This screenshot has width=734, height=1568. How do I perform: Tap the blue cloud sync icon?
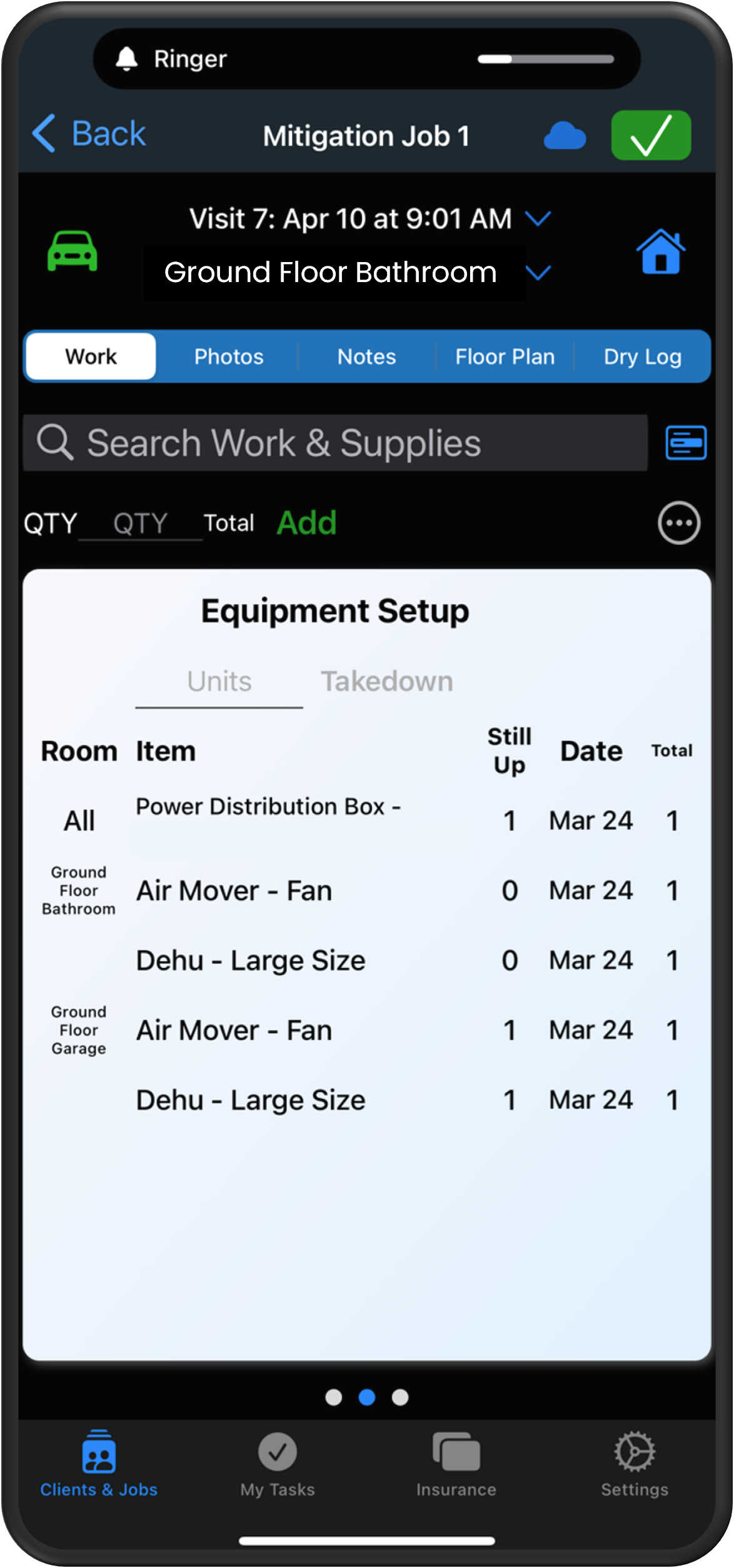565,136
